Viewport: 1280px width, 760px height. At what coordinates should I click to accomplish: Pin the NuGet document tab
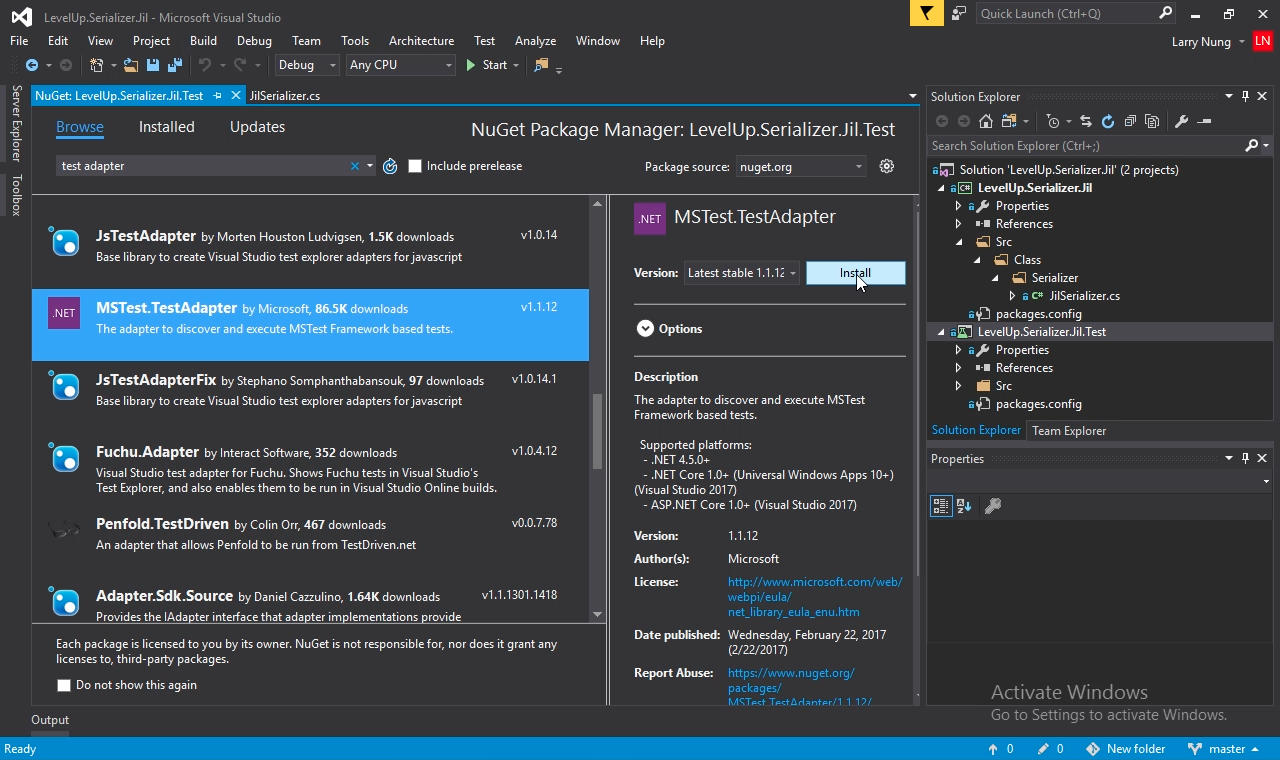[x=217, y=96]
